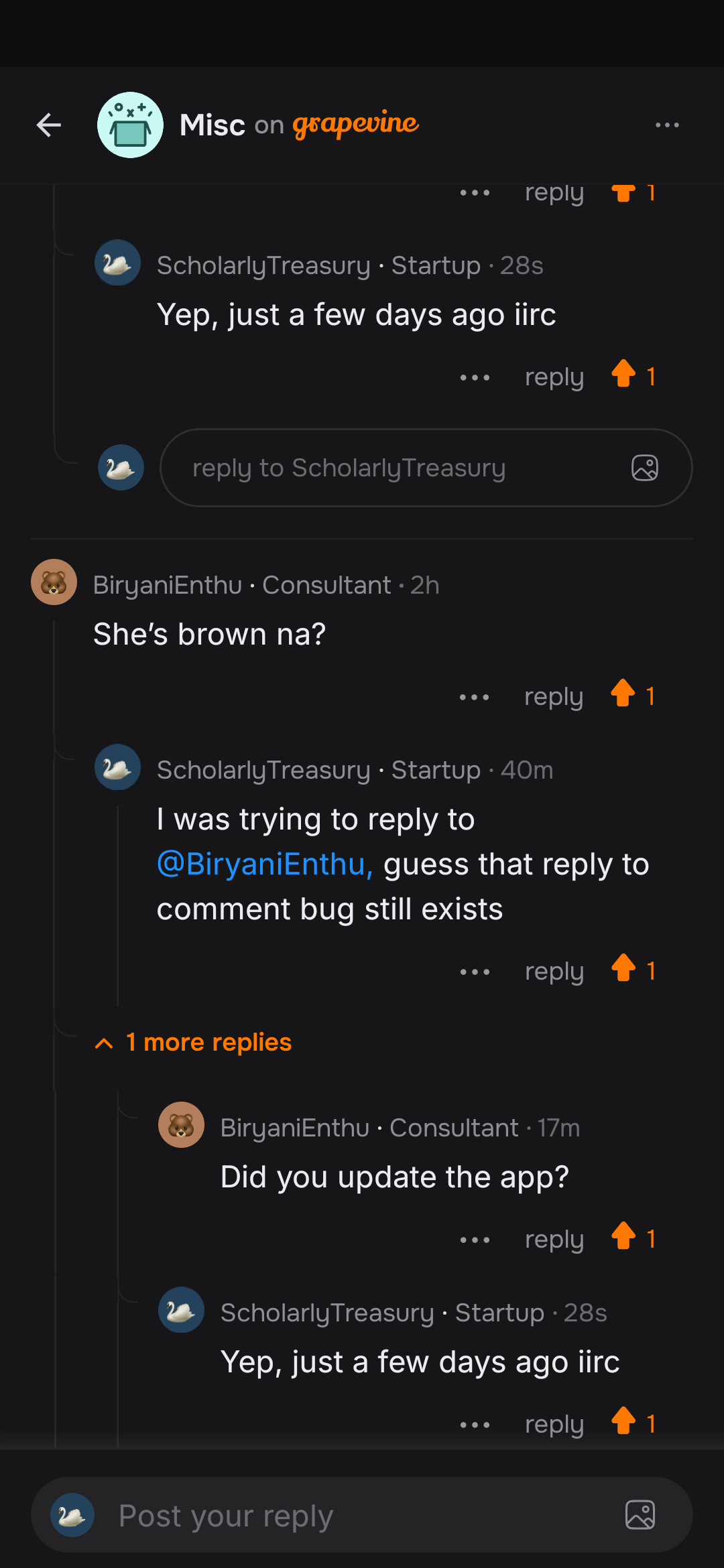
Task: Attach image in Post your reply bar
Action: [640, 1515]
